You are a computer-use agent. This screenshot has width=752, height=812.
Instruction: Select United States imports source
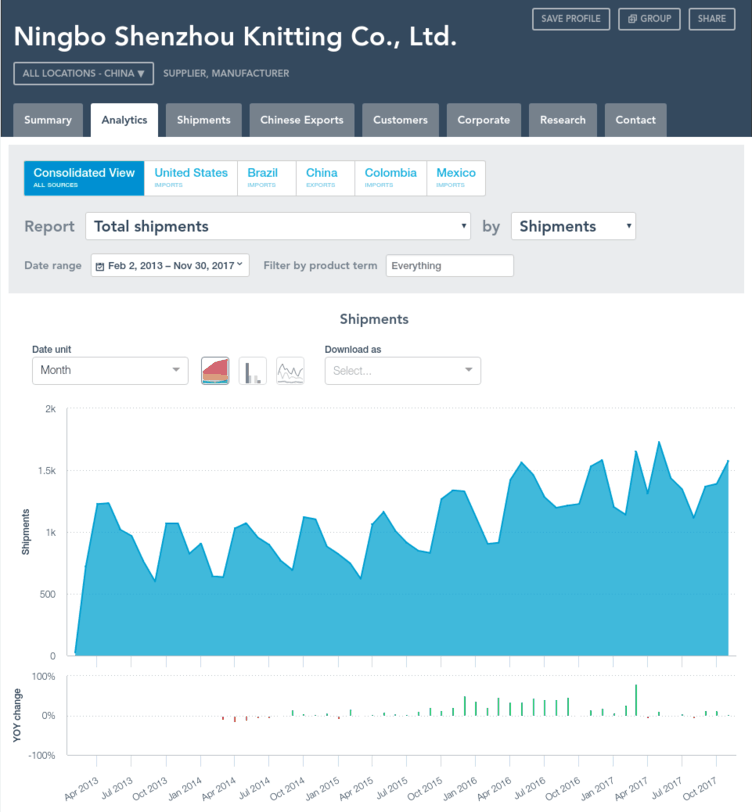tap(191, 178)
